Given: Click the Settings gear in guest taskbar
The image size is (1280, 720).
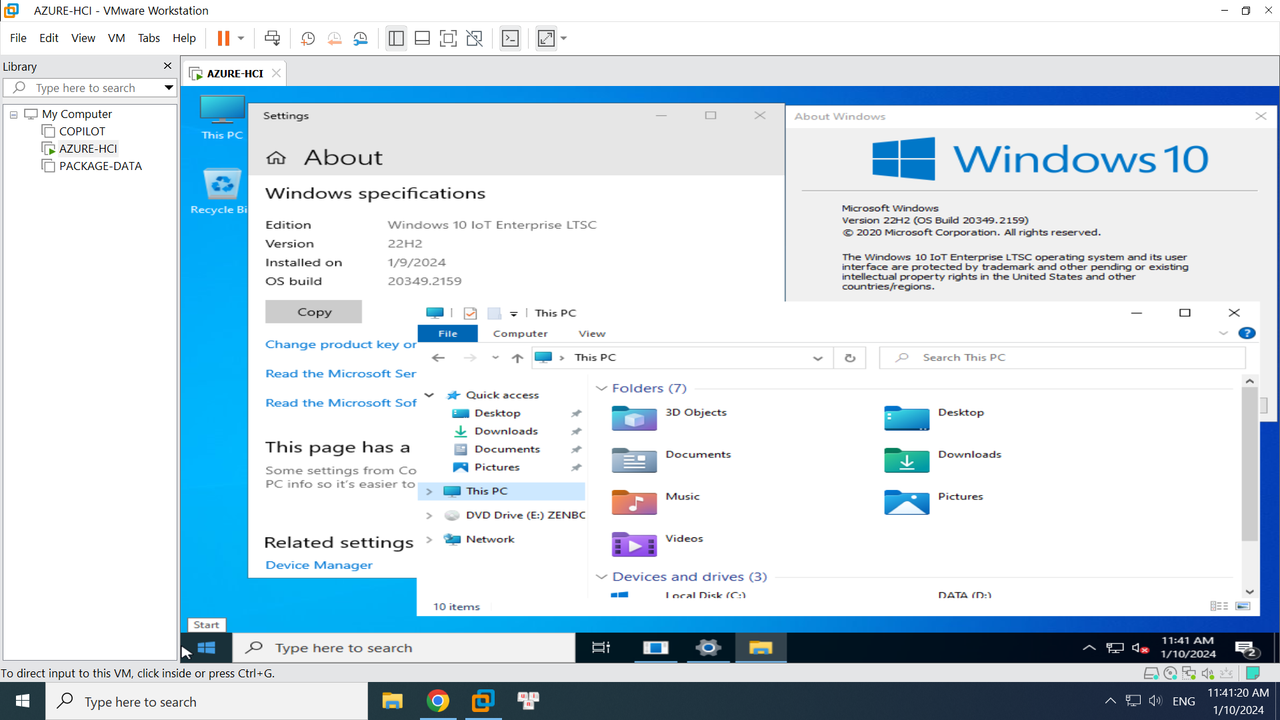Looking at the screenshot, I should point(708,648).
